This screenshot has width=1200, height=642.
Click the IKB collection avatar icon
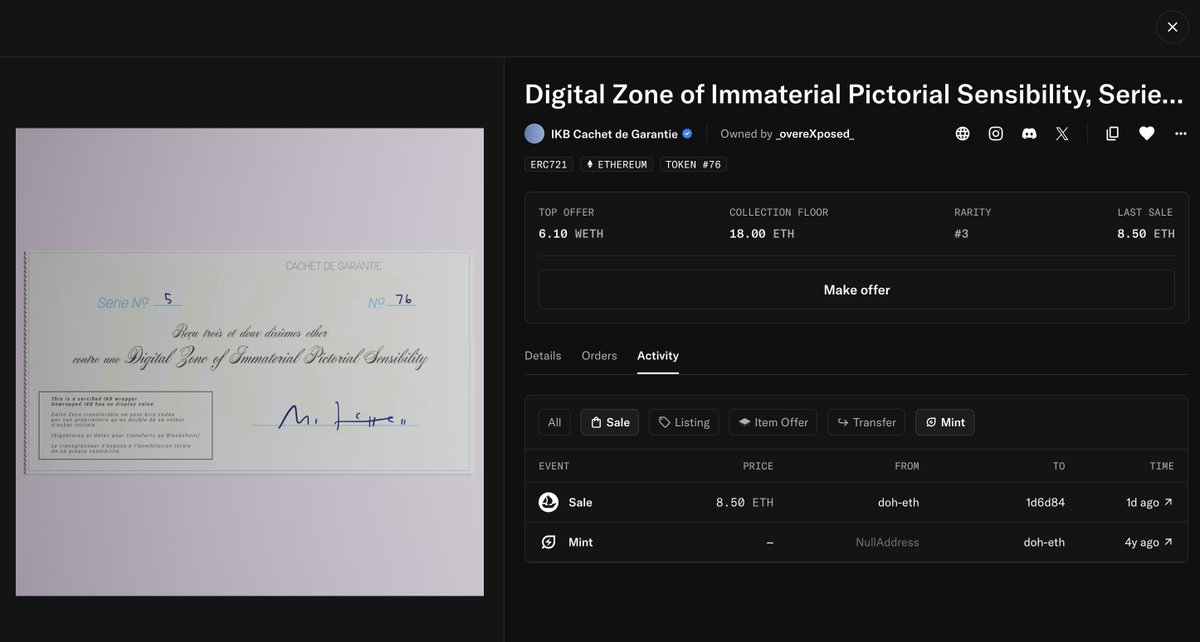coord(534,133)
